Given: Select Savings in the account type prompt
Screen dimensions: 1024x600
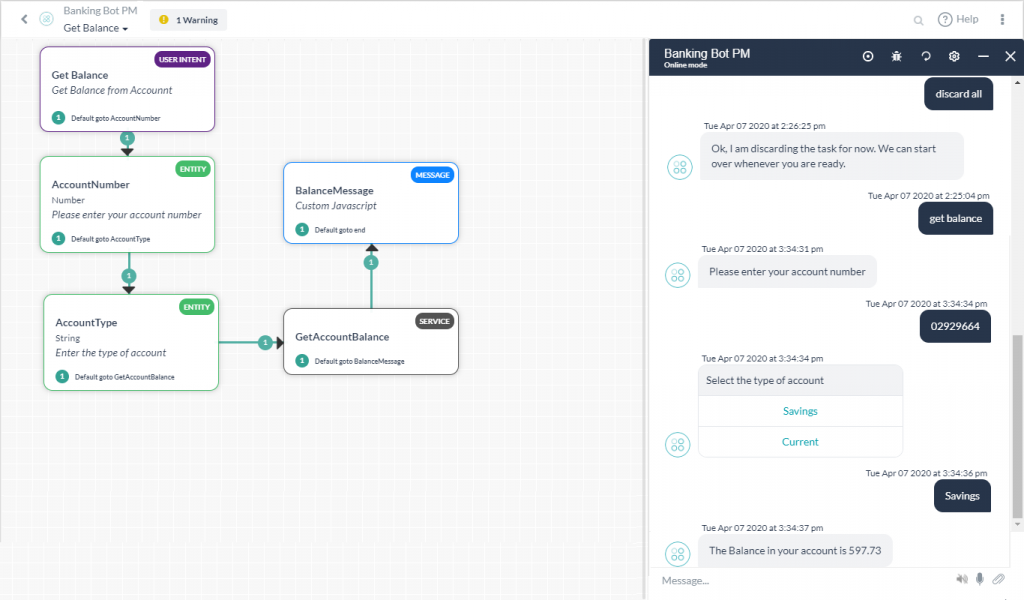Looking at the screenshot, I should coord(800,411).
